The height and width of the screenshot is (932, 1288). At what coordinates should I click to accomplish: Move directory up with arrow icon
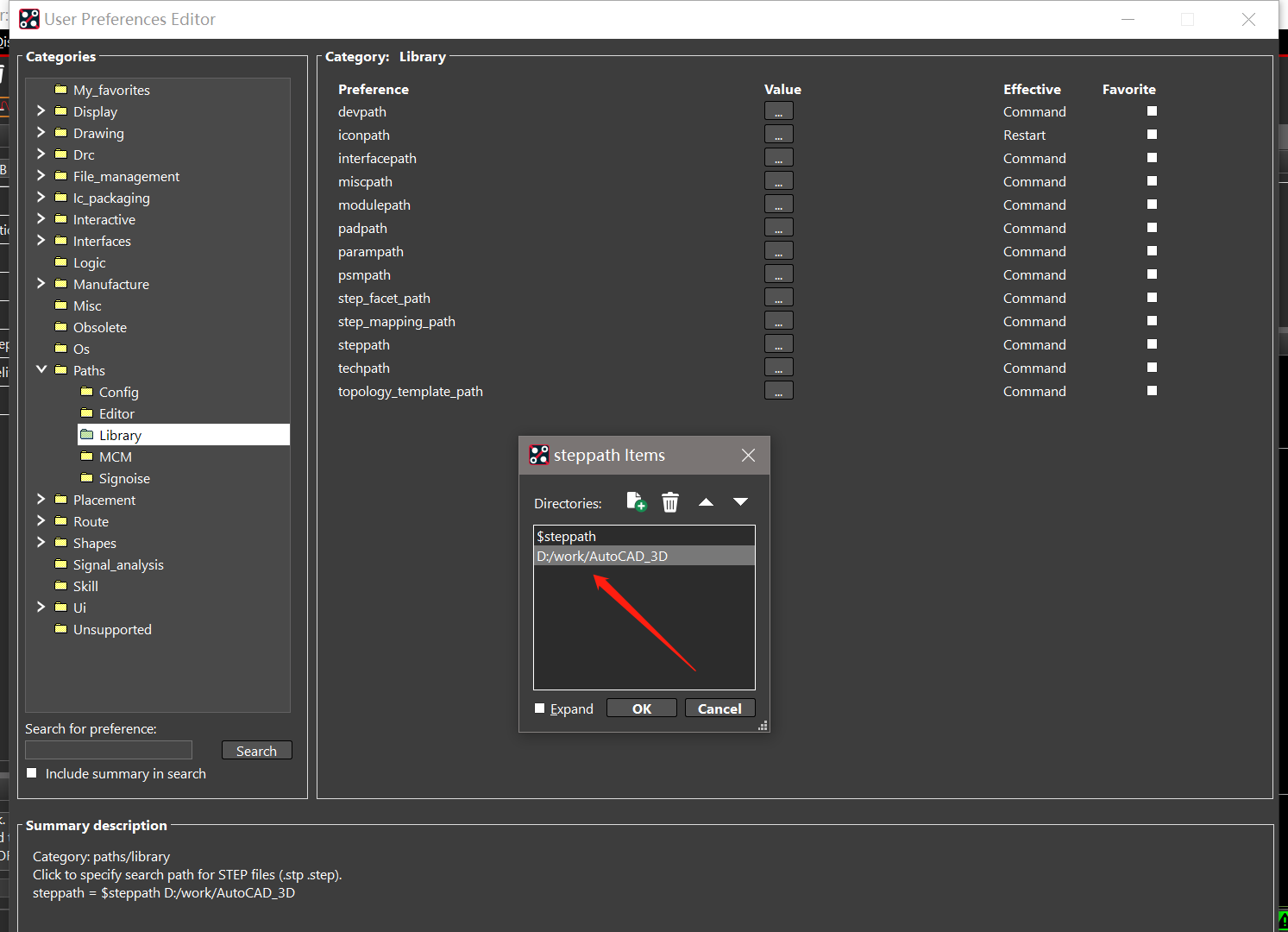coord(706,502)
